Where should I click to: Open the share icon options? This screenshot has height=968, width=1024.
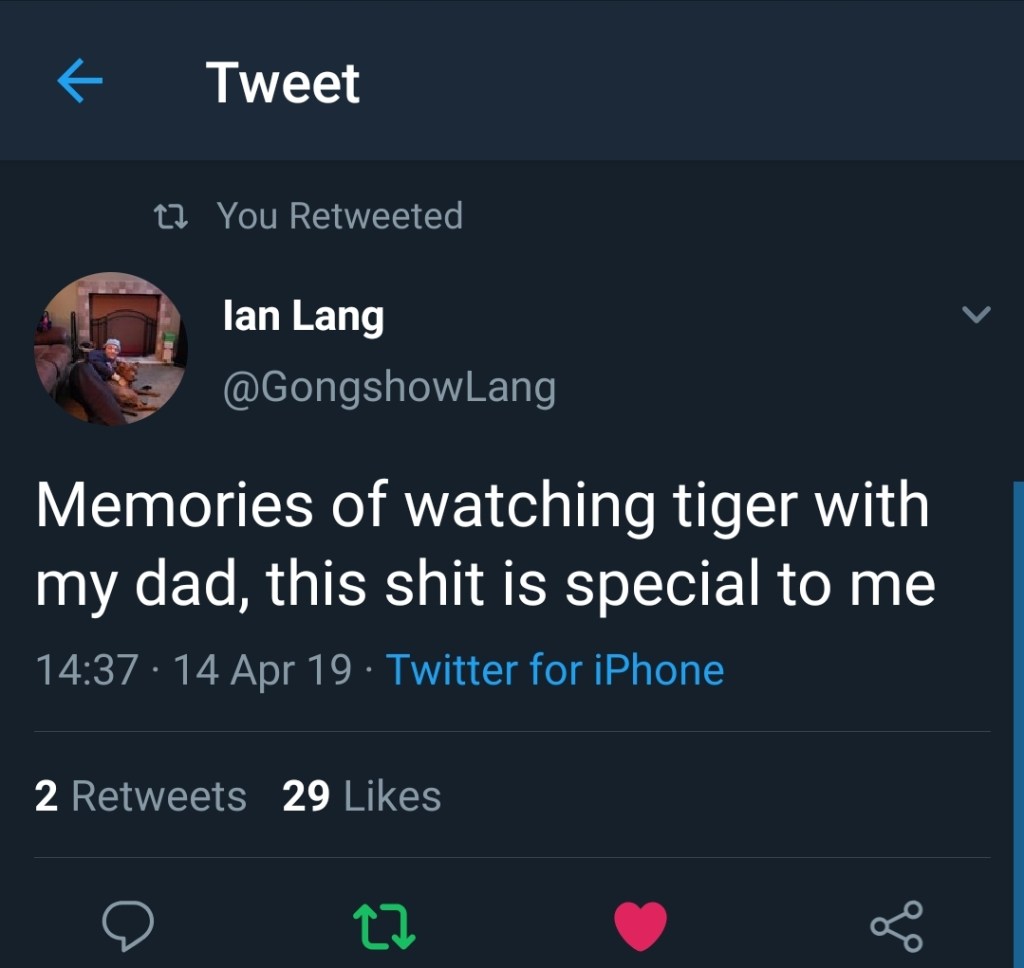(896, 926)
